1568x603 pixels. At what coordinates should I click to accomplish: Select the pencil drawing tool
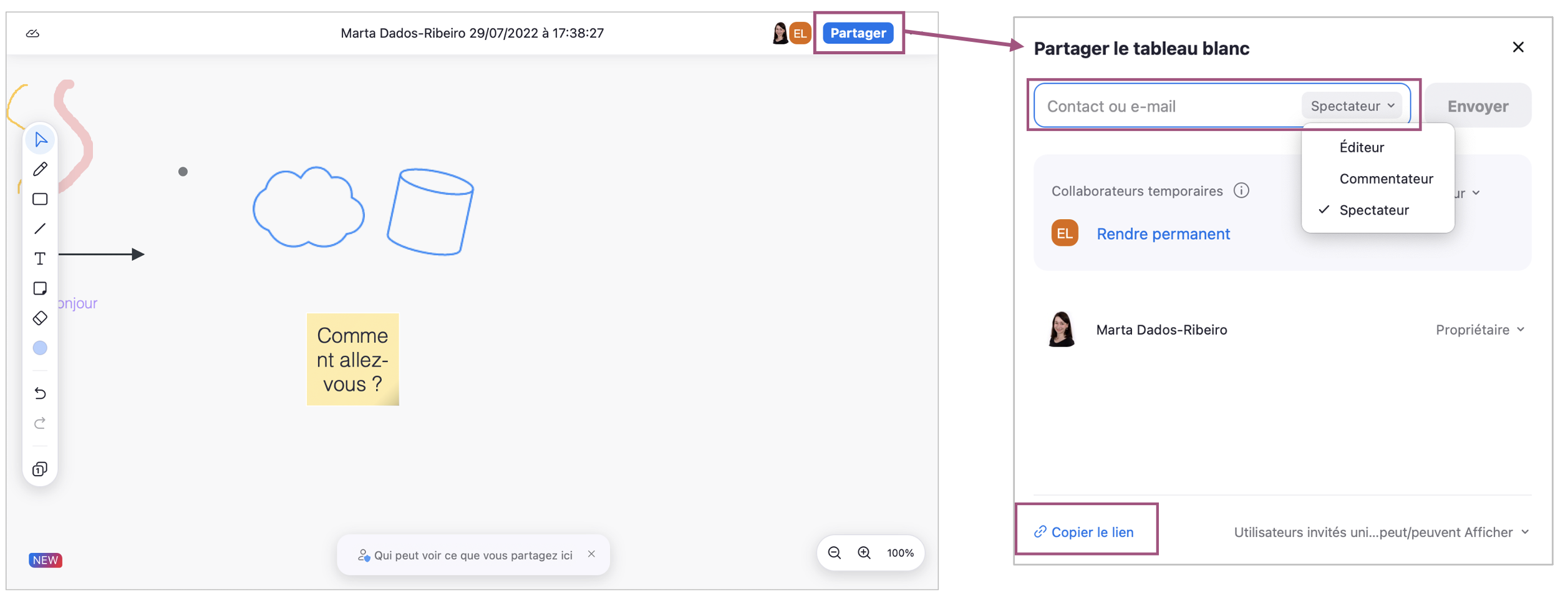[x=41, y=169]
